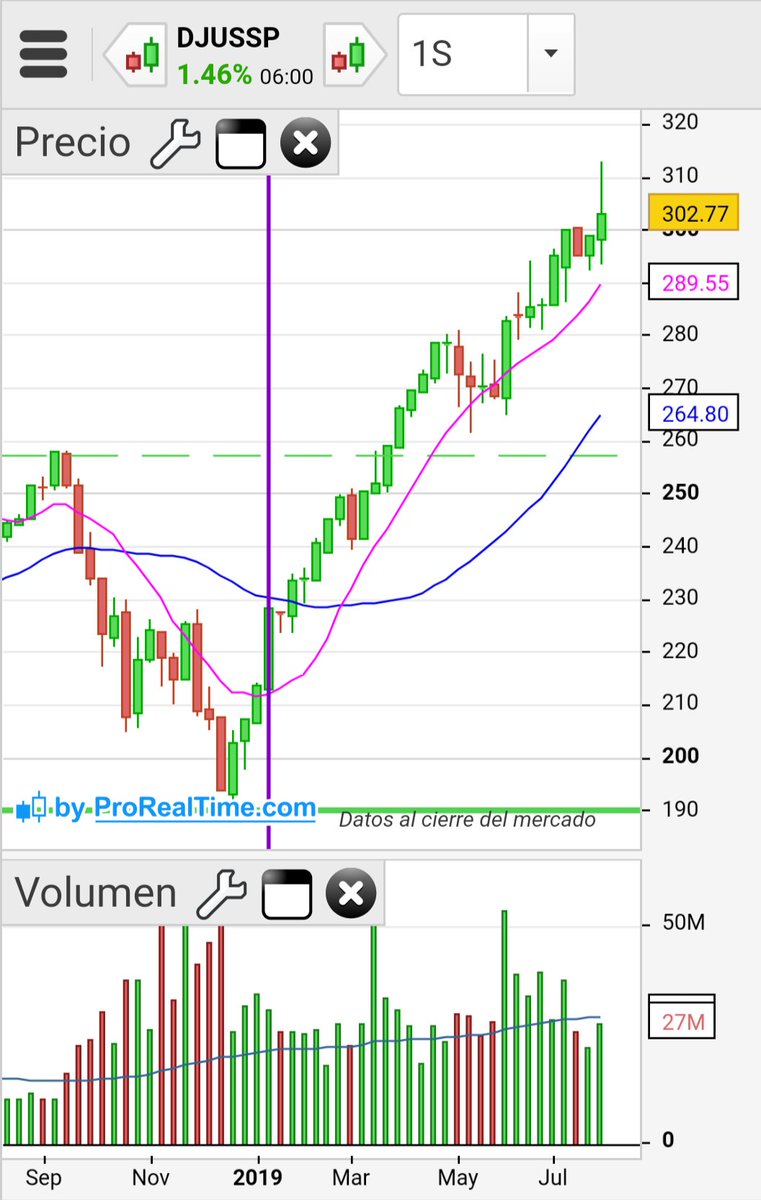This screenshot has width=761, height=1200.
Task: Click the ProRealTime.com link
Action: (205, 808)
